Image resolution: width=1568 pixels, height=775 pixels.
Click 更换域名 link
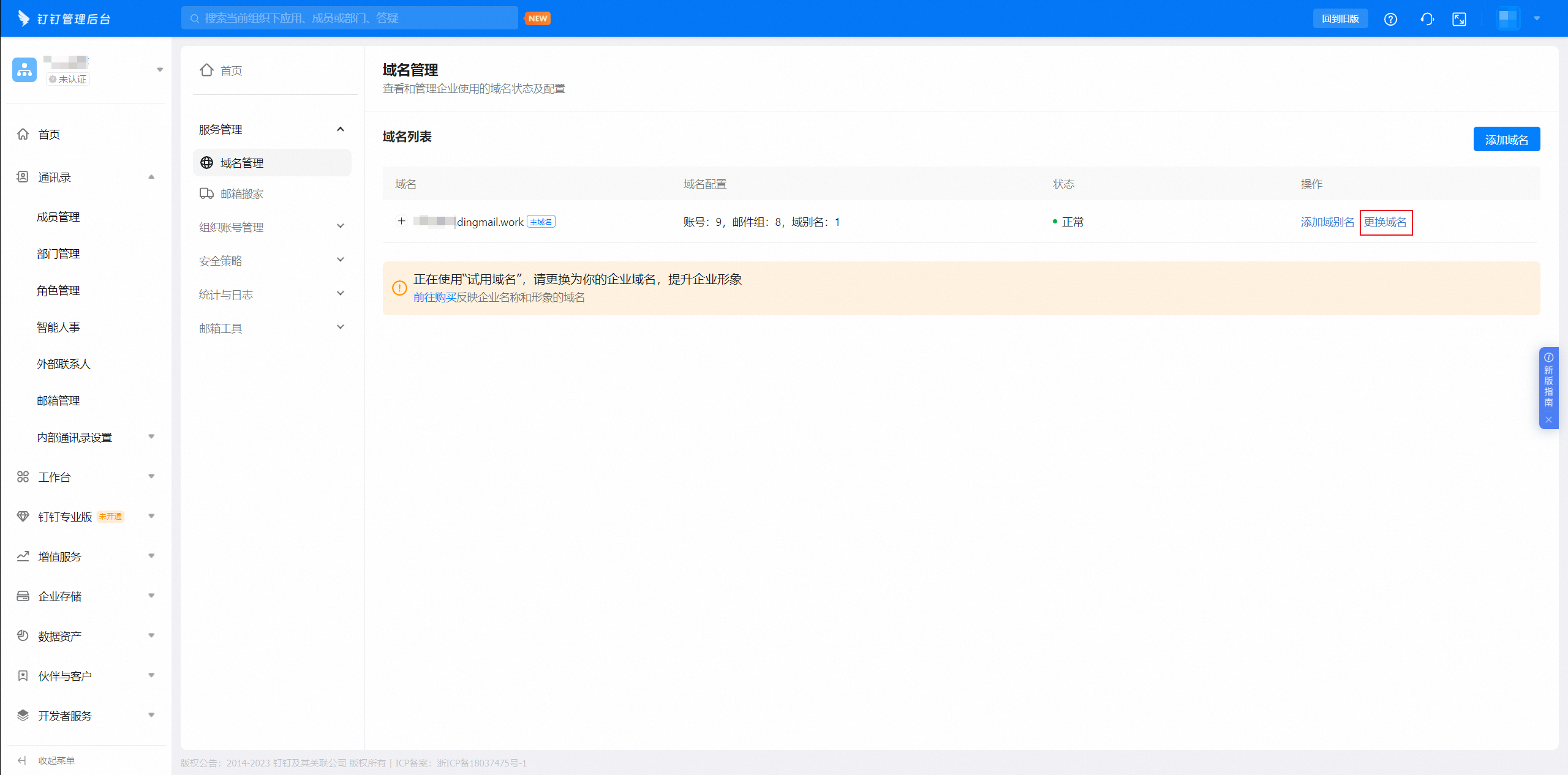click(x=1385, y=222)
